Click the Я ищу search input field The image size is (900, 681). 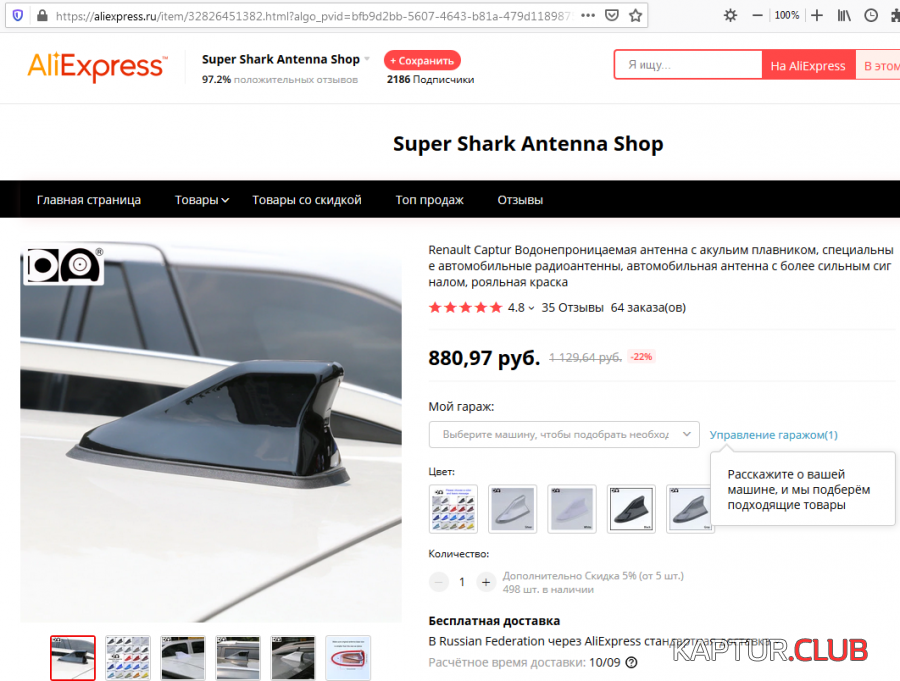(x=688, y=65)
